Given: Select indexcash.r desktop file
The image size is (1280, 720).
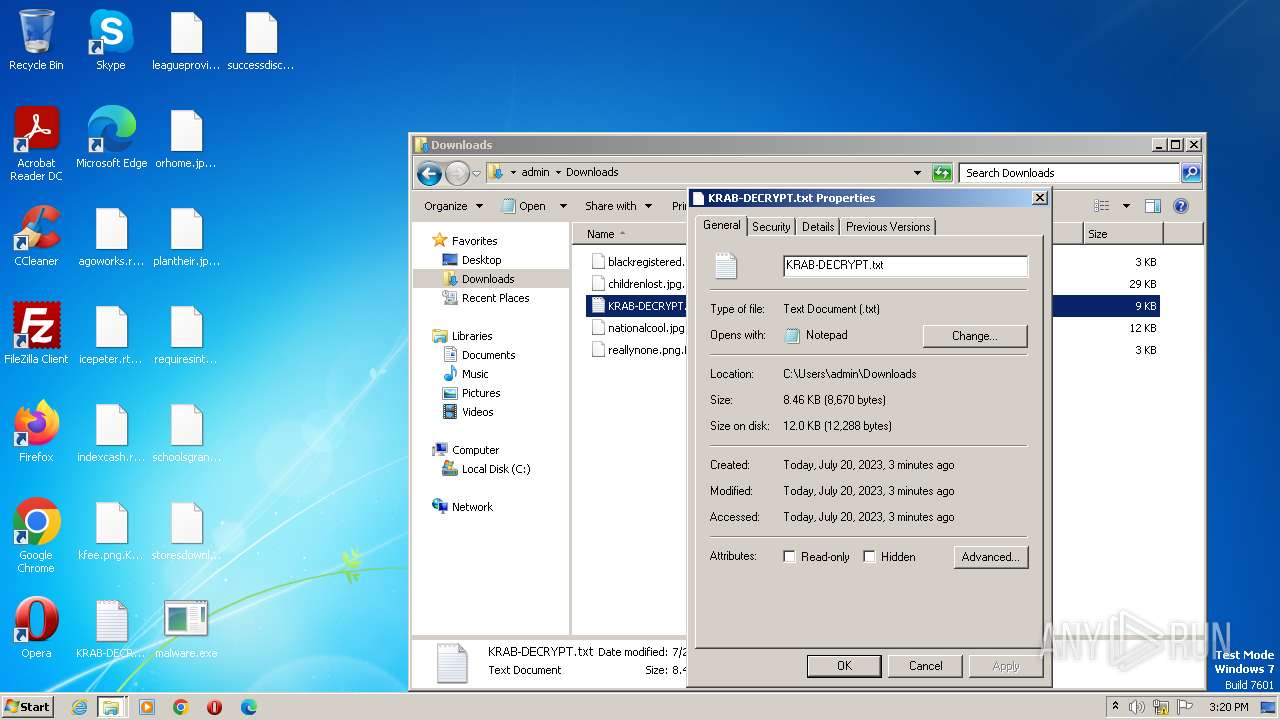Looking at the screenshot, I should point(111,432).
